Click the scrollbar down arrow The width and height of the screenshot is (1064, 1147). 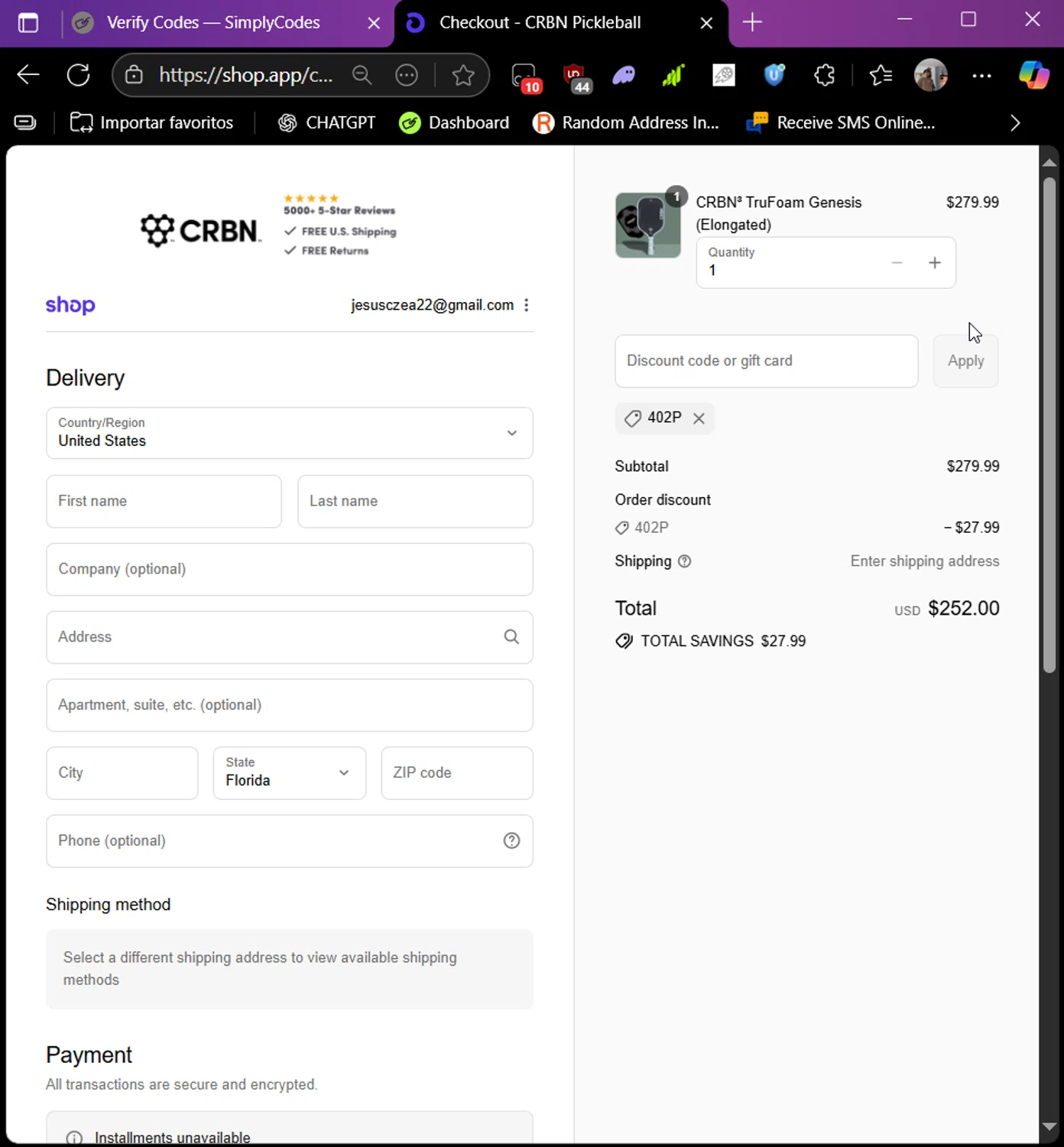[x=1049, y=1126]
